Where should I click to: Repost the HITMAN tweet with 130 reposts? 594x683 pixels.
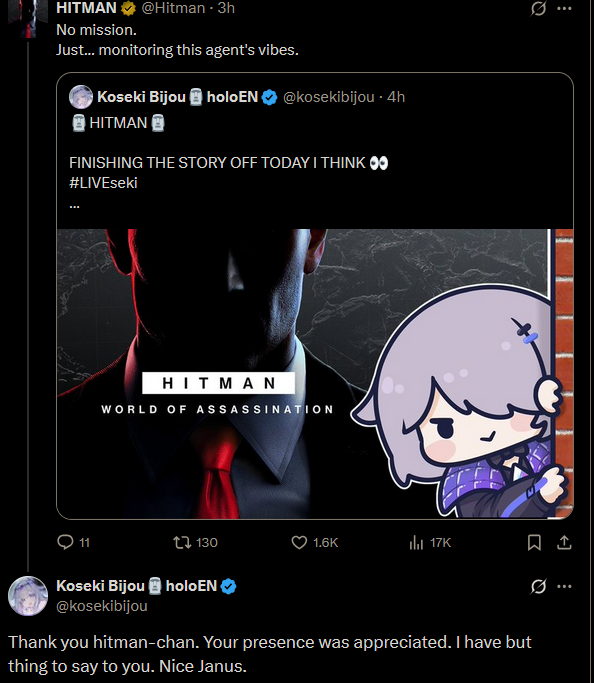pos(182,542)
